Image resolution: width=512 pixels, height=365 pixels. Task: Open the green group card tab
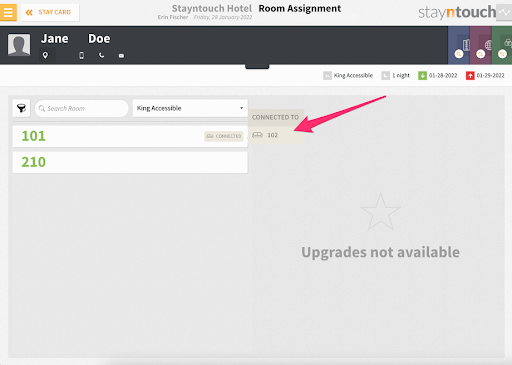click(502, 45)
